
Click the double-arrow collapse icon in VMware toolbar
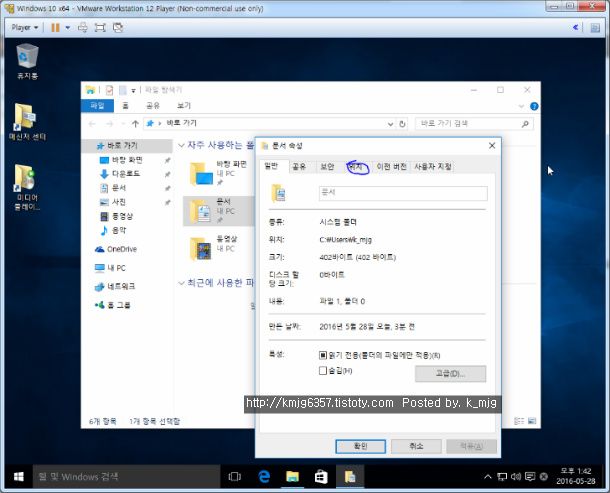tap(575, 27)
